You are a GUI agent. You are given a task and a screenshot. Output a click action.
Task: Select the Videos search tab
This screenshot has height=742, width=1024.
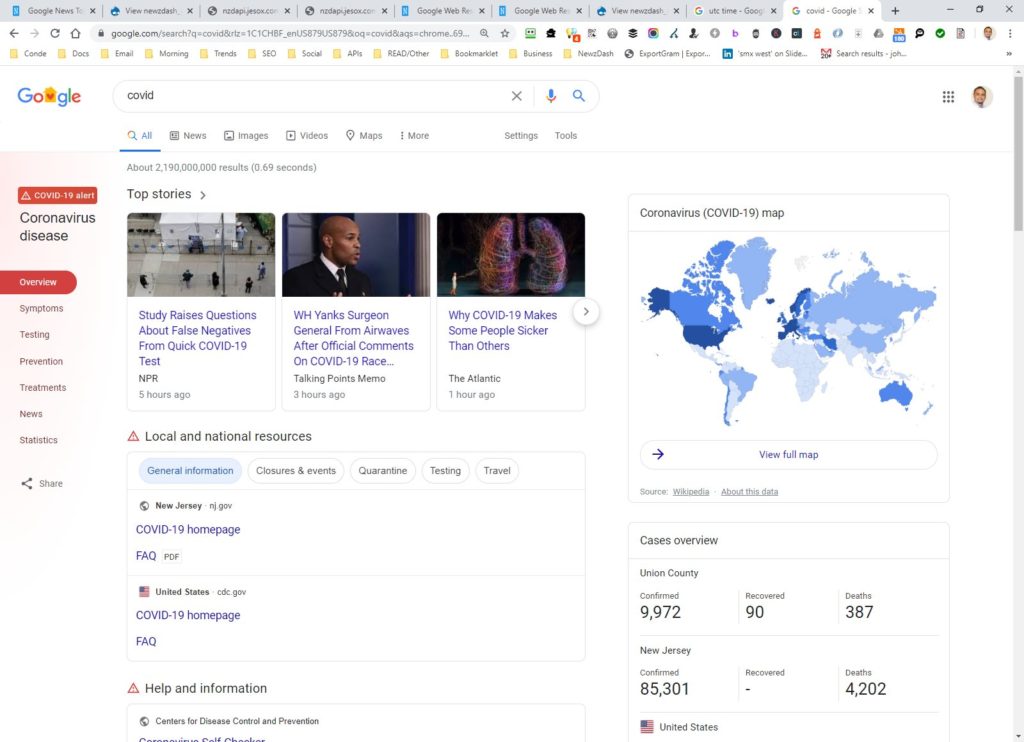(x=307, y=136)
